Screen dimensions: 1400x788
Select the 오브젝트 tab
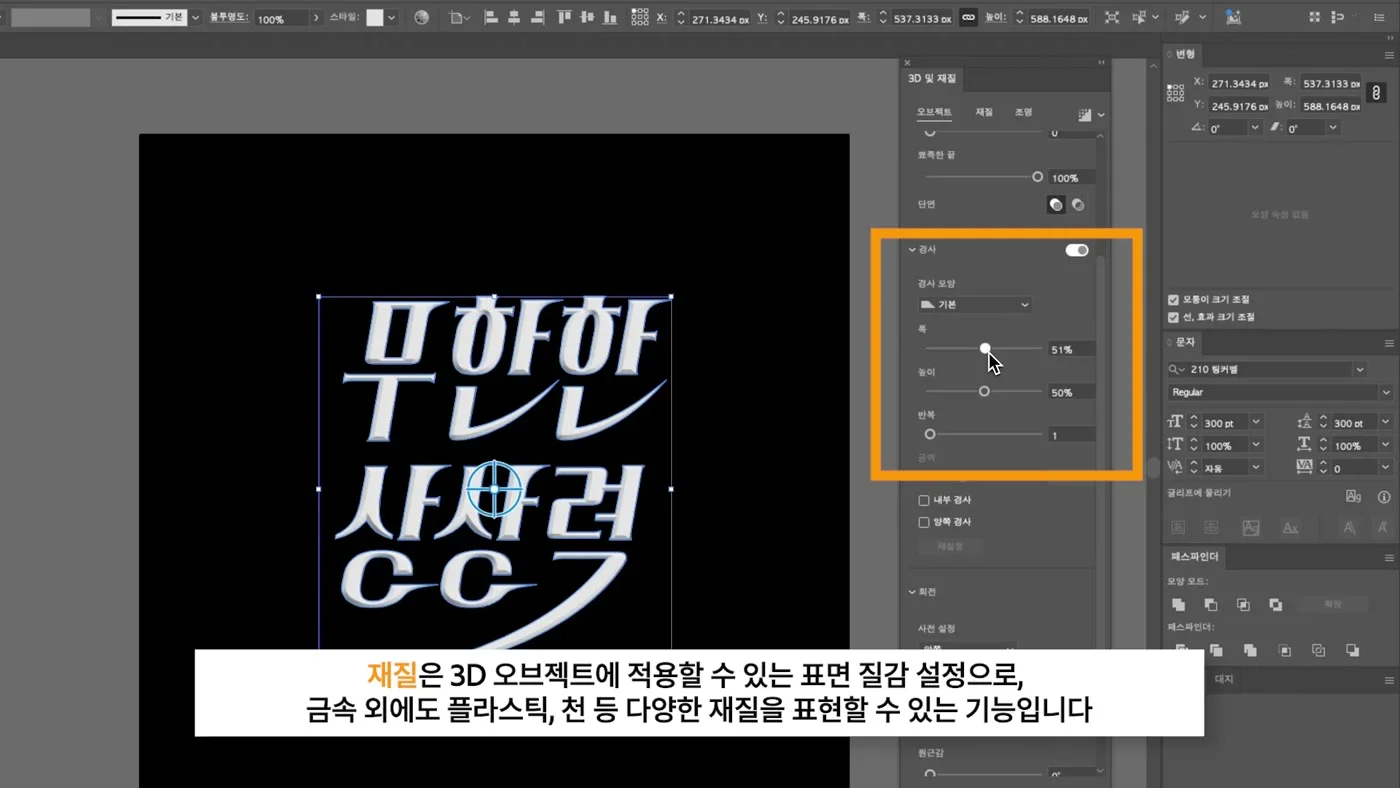click(x=934, y=112)
